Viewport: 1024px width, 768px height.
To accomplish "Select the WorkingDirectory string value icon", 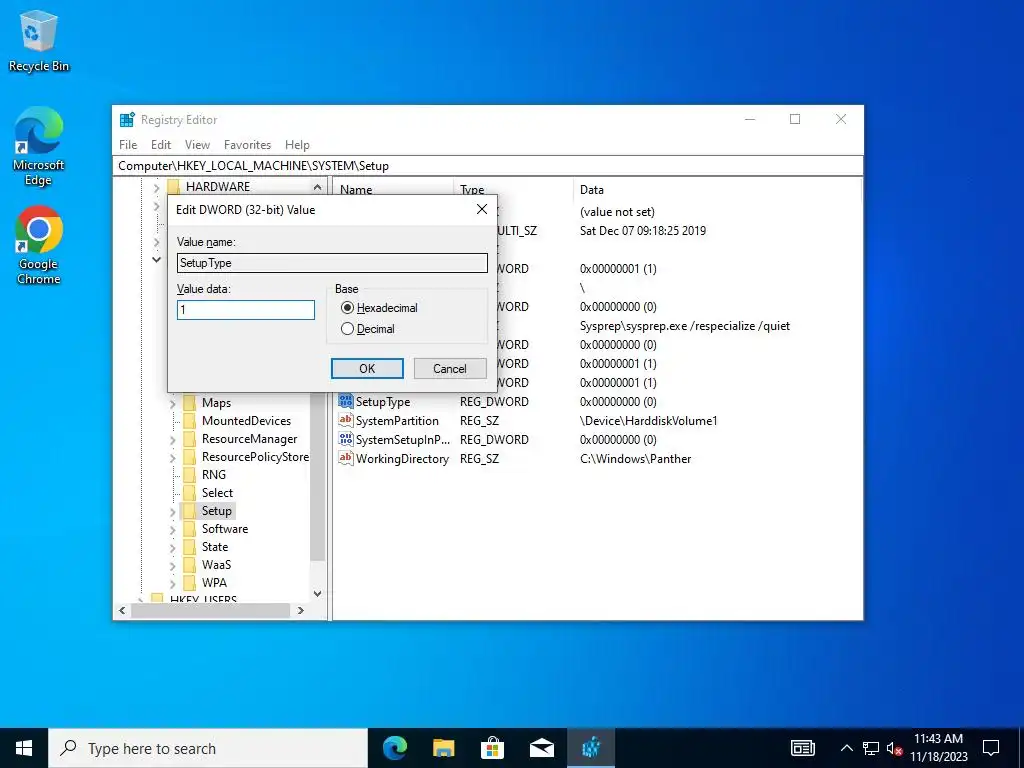I will point(345,458).
